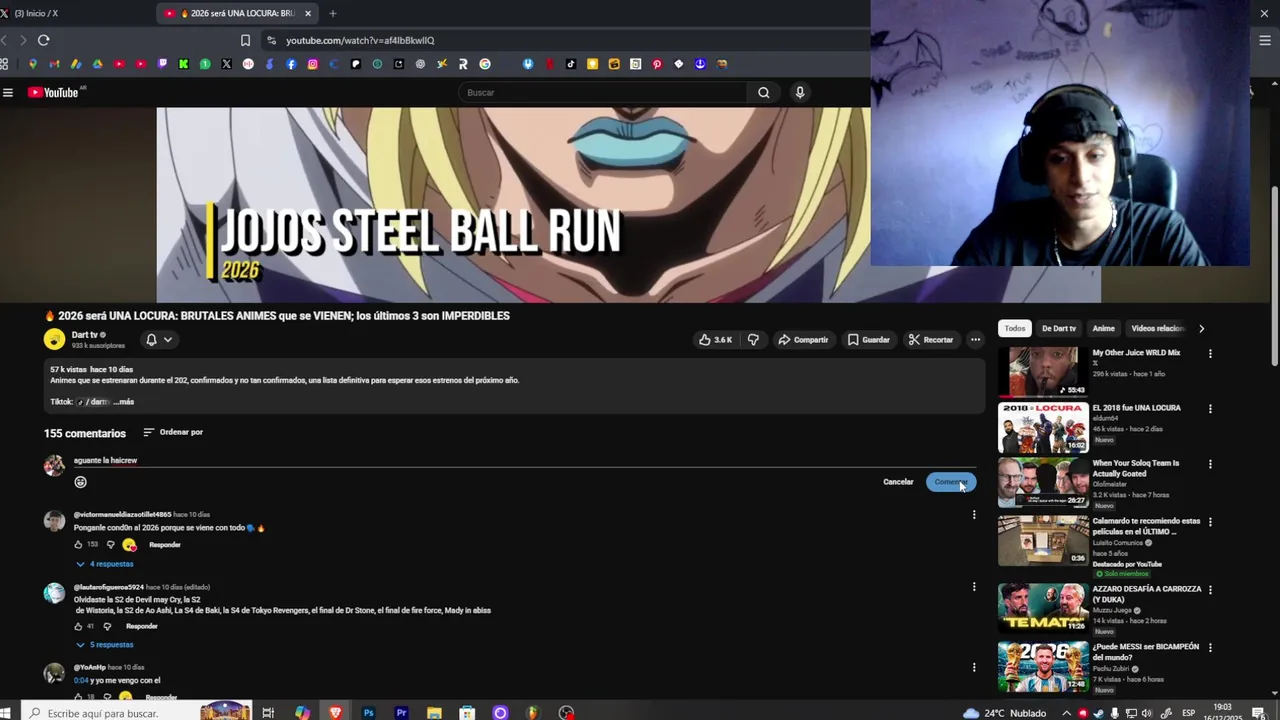Start voice search with the microphone icon
This screenshot has width=1280, height=720.
[x=799, y=92]
